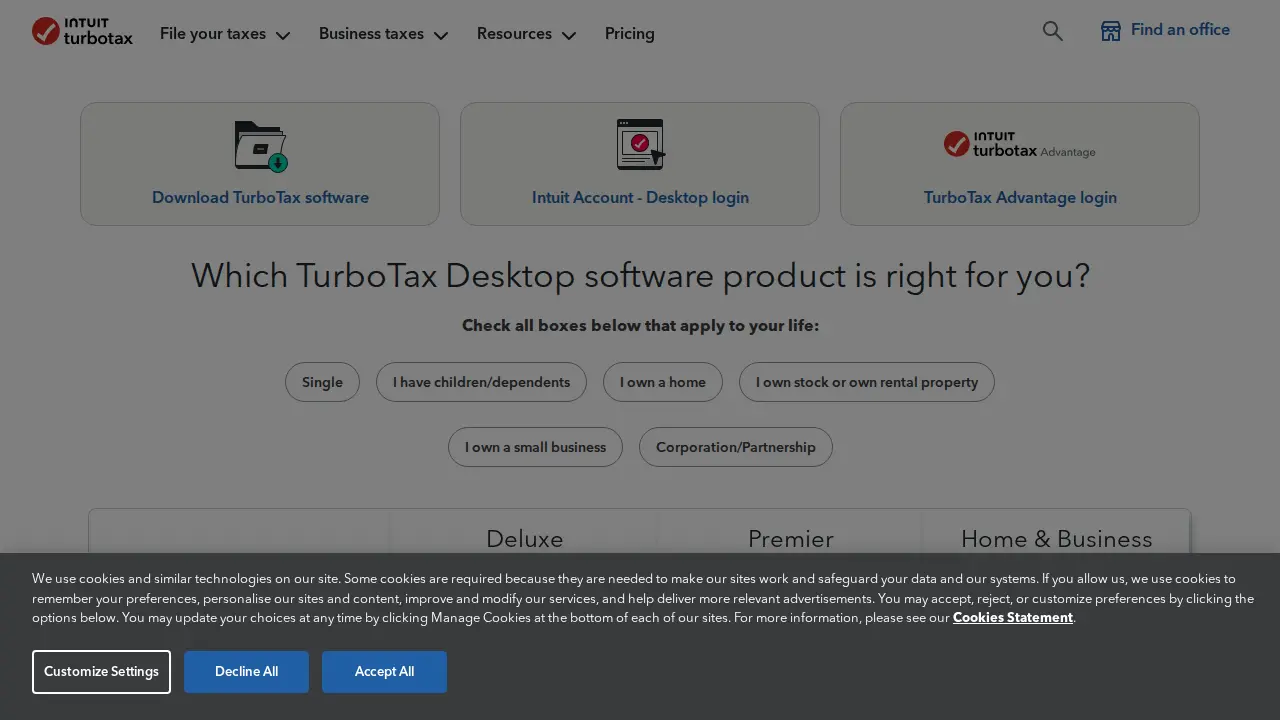
Task: Click the Which TurboTax Desktop software heading
Action: pyautogui.click(x=640, y=275)
